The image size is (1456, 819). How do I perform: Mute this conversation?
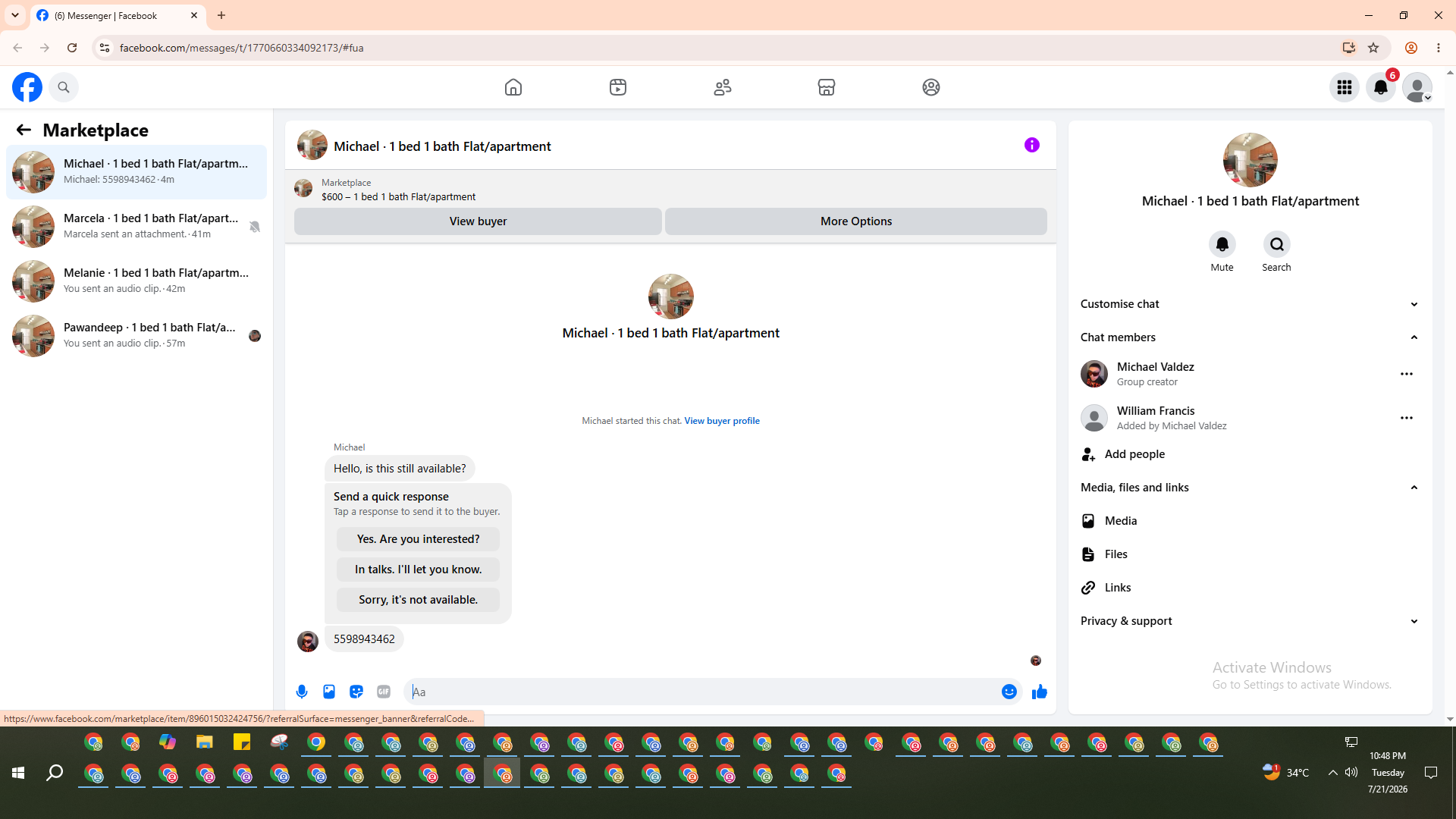1222,244
